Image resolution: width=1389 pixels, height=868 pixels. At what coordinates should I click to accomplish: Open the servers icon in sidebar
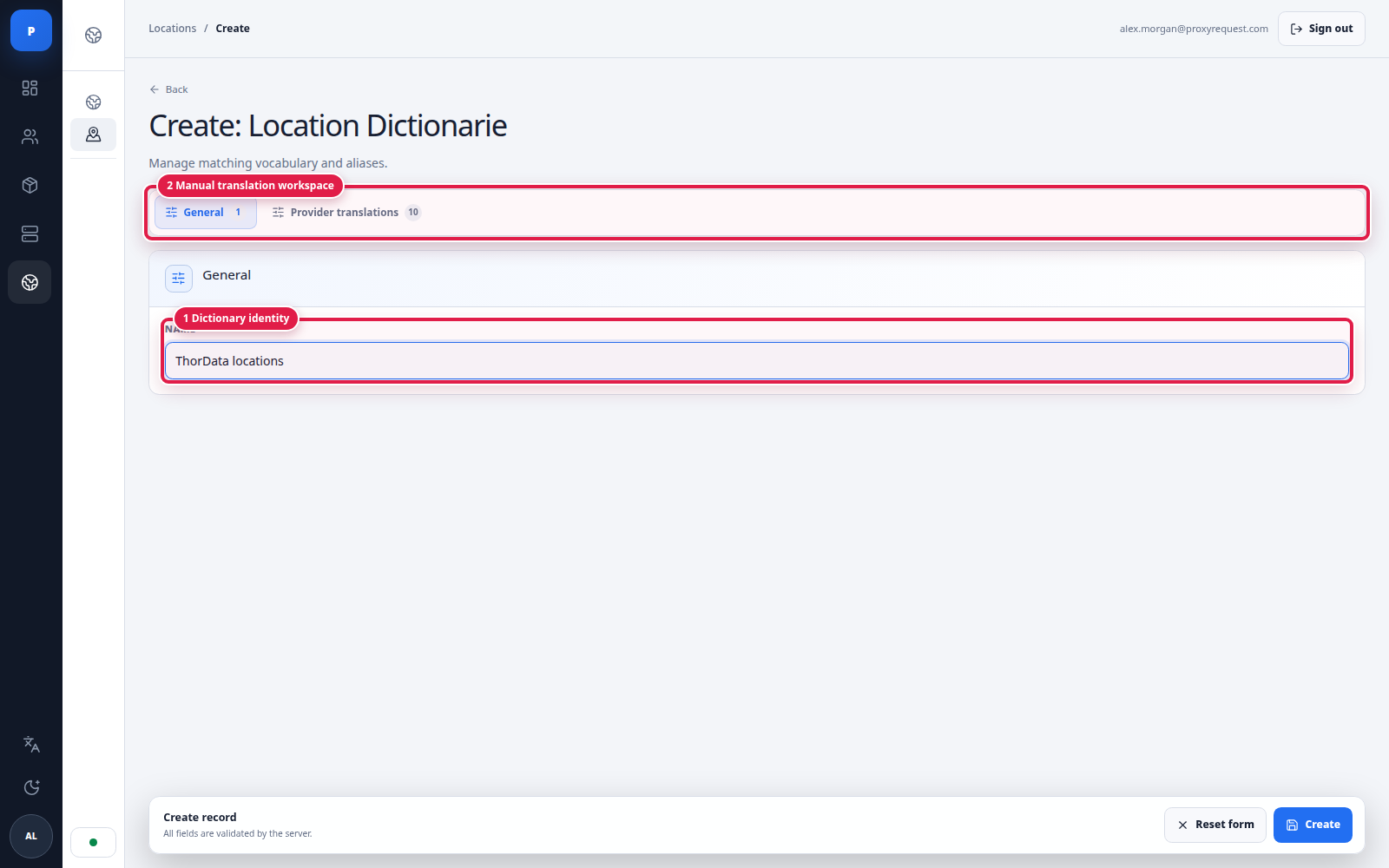pyautogui.click(x=30, y=233)
